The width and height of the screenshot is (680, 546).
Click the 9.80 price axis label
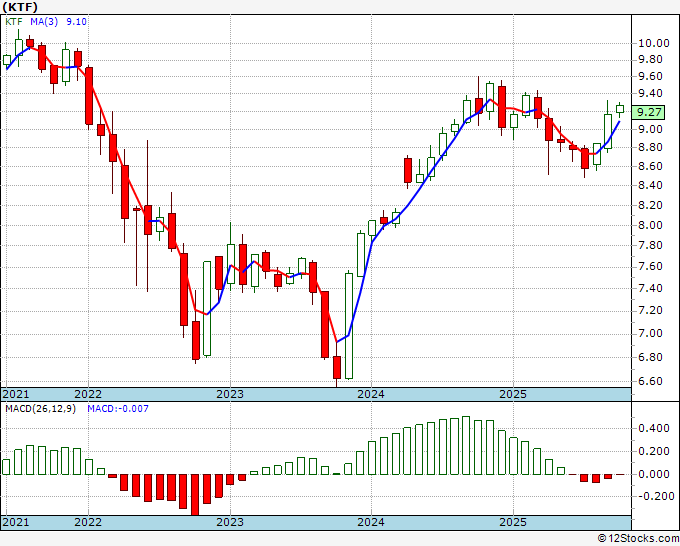tap(650, 59)
